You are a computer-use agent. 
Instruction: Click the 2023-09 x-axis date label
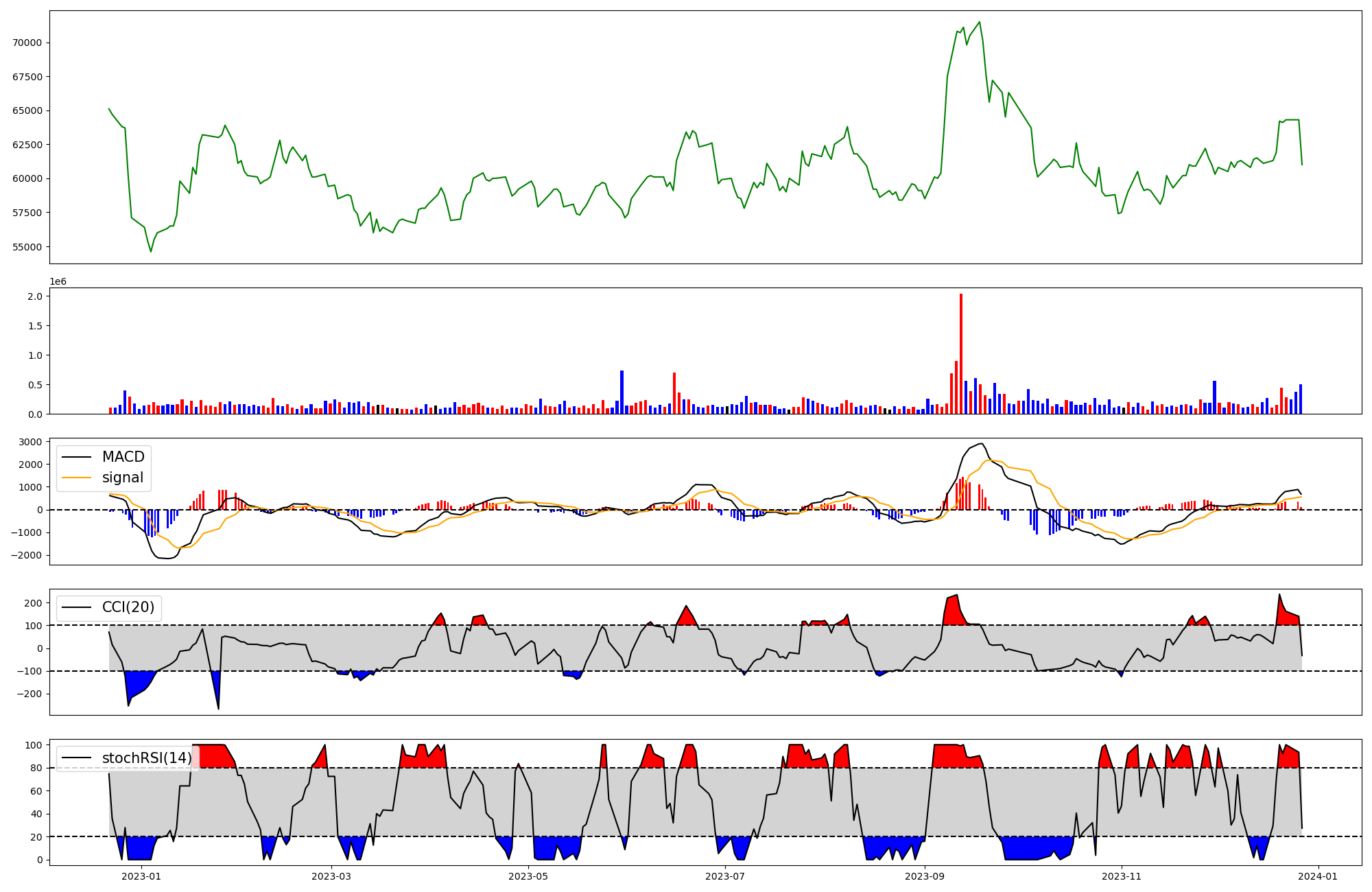(925, 876)
